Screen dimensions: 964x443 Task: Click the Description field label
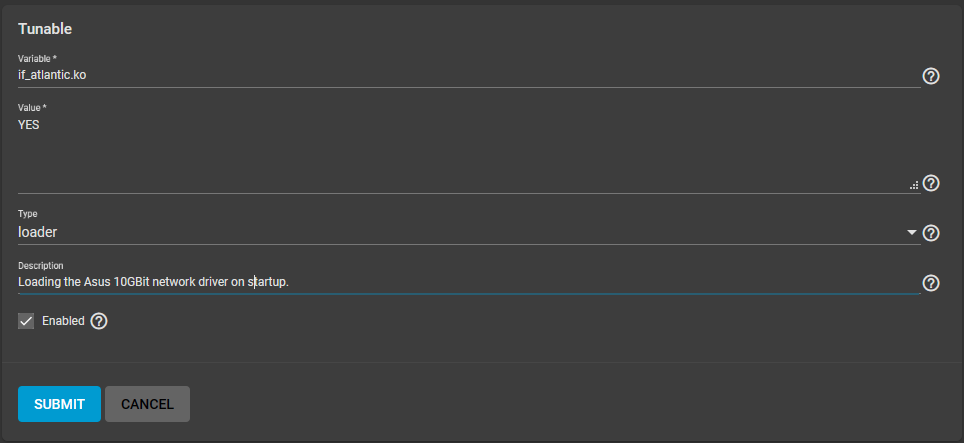(41, 265)
